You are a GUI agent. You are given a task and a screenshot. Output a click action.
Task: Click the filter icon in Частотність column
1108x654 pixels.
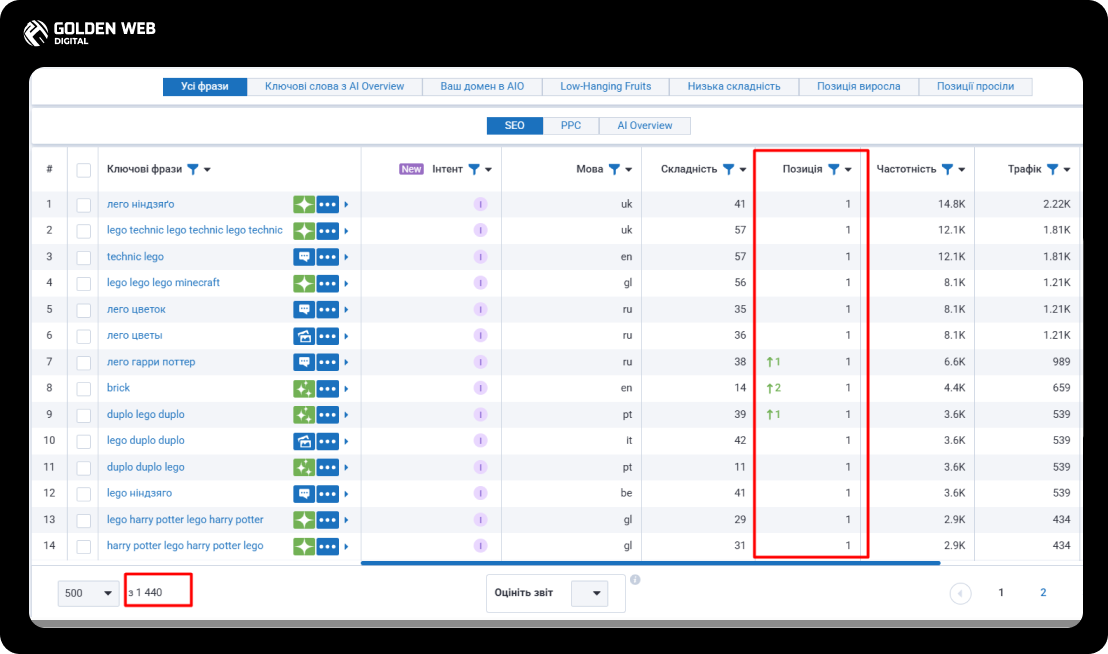coord(948,170)
